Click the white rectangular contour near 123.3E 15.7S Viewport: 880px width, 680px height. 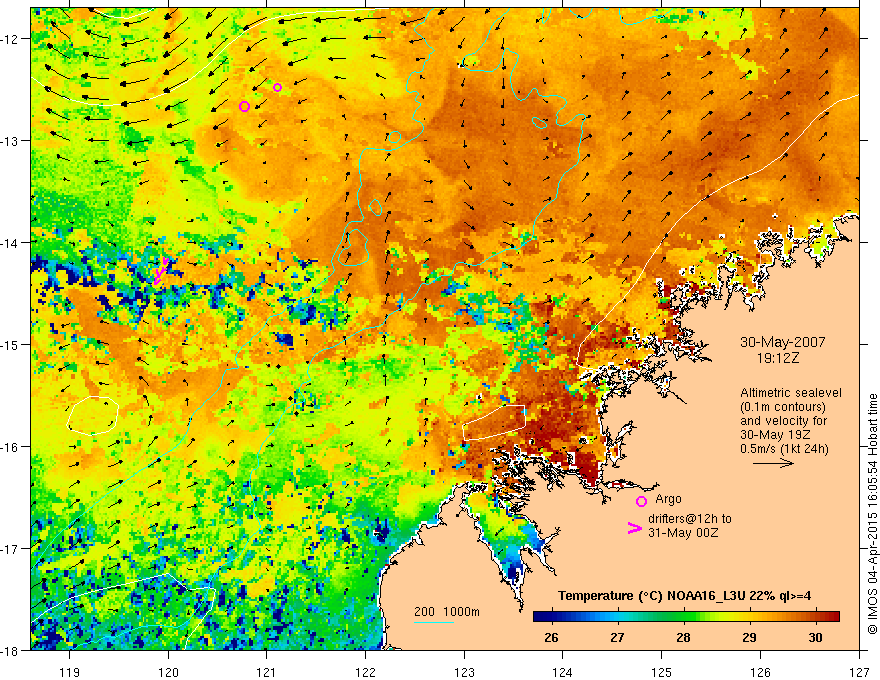tap(494, 422)
